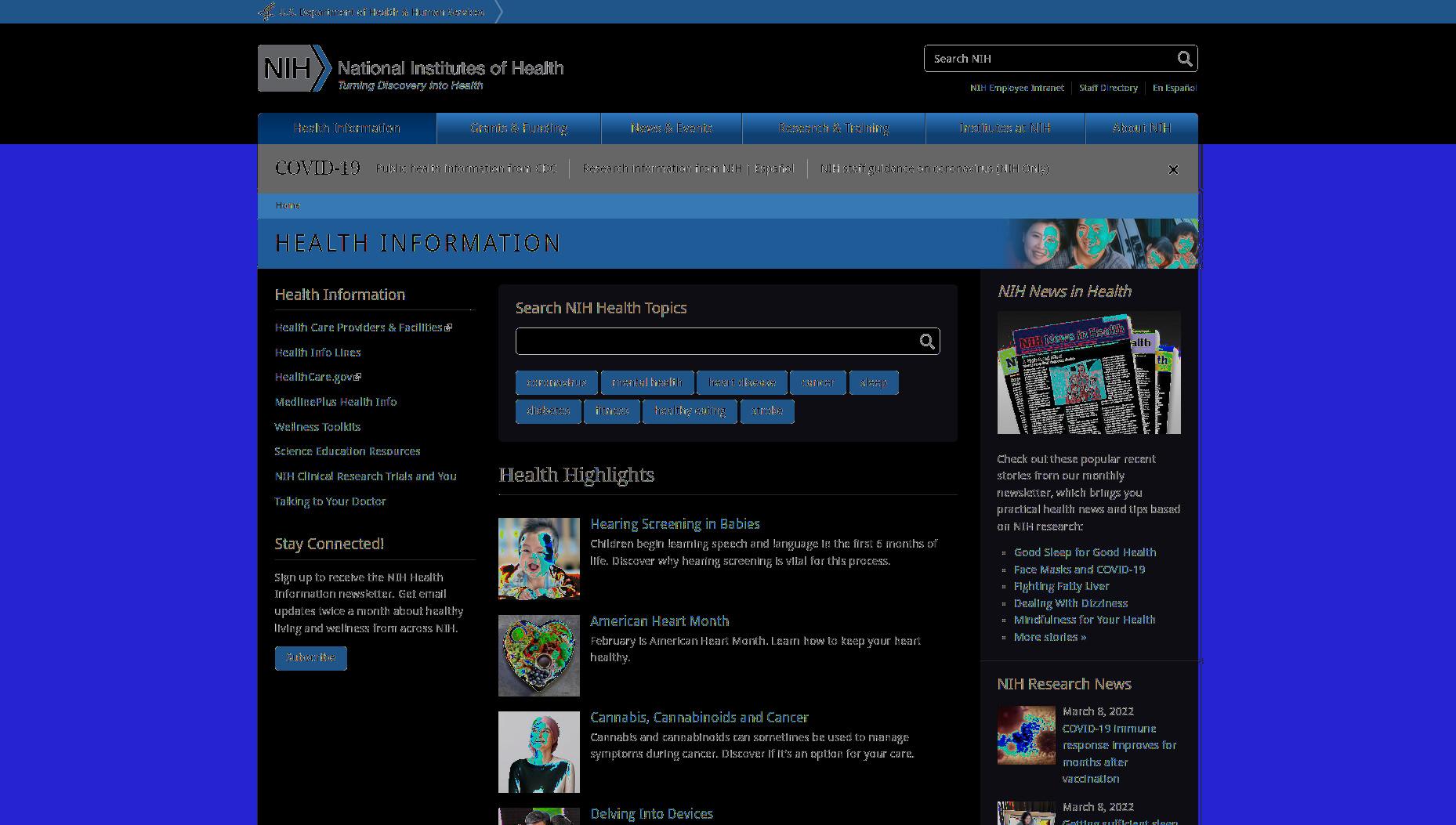The image size is (1456, 825).
Task: Submit the Search NIH magnifier icon
Action: [x=1184, y=59]
